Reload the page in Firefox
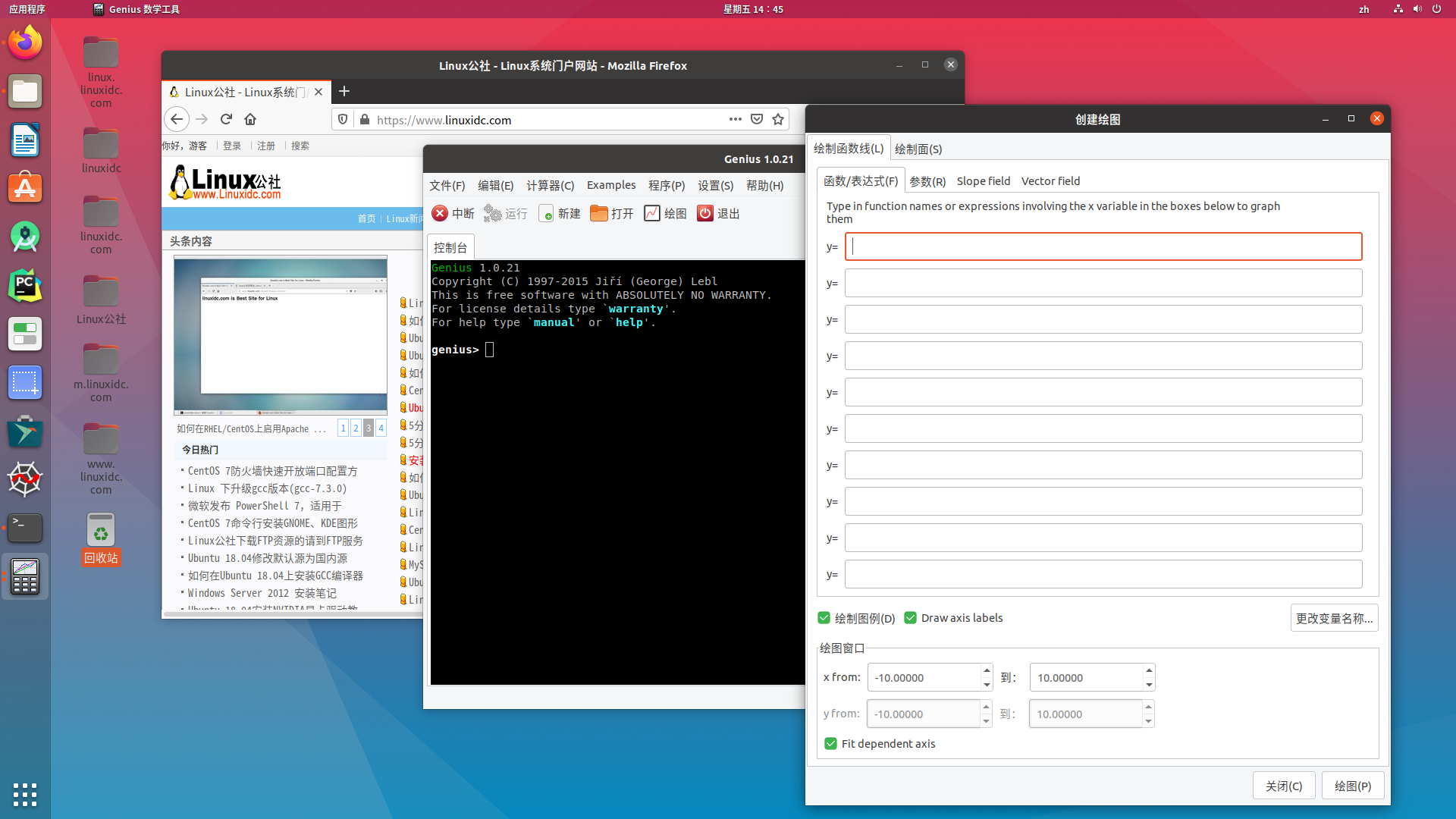The height and width of the screenshot is (819, 1456). pos(226,119)
